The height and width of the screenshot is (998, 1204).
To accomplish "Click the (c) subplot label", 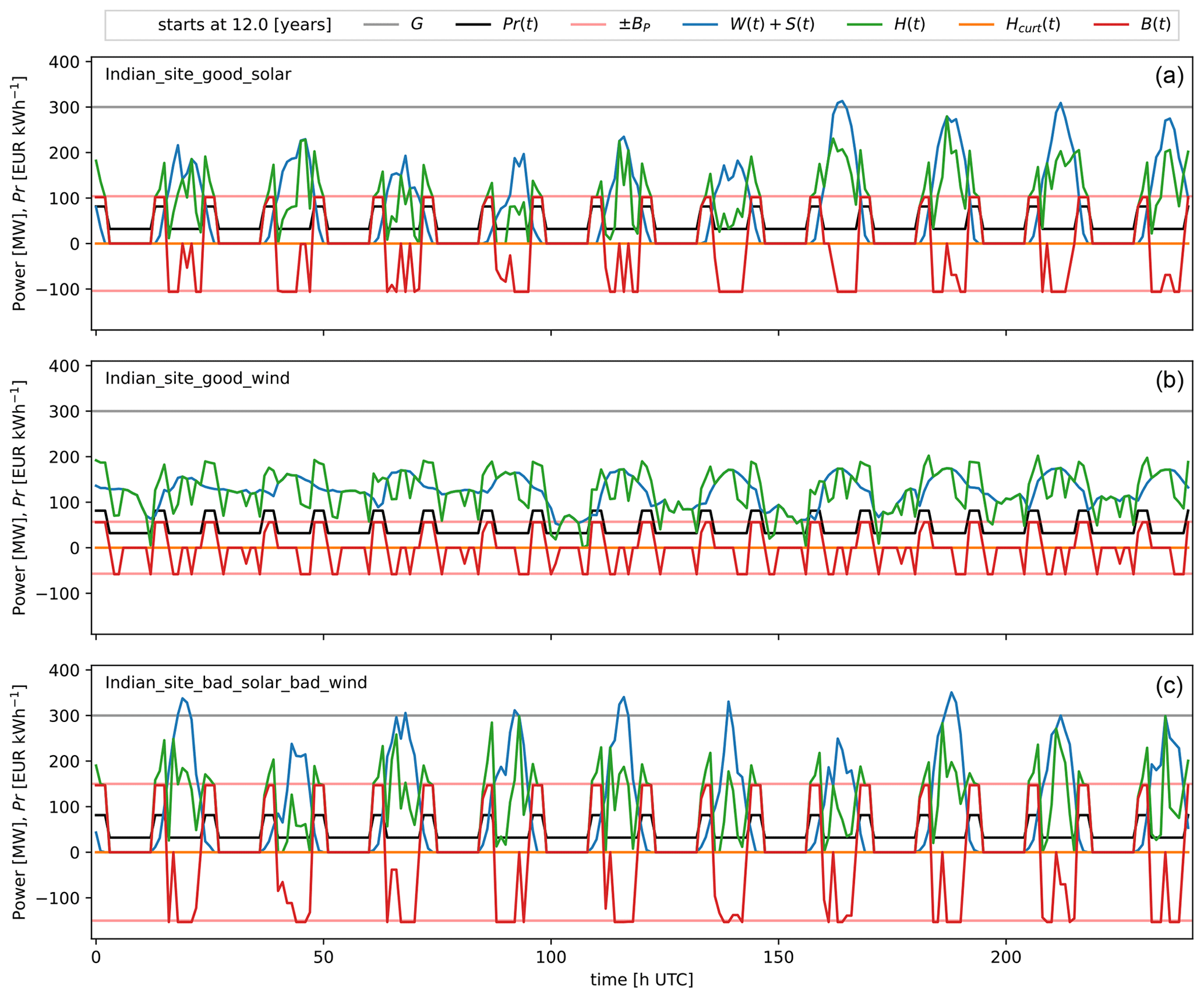I will click(1169, 686).
